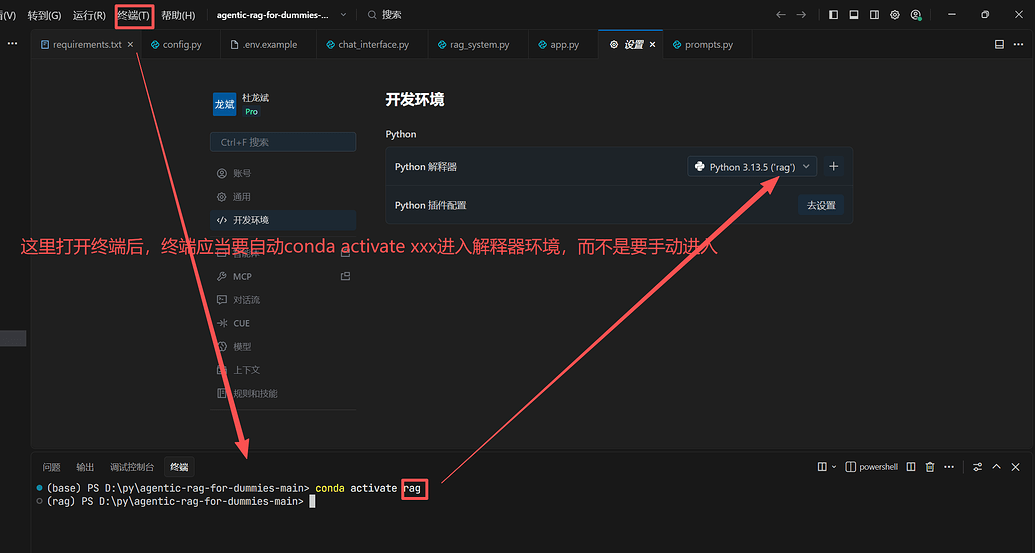Open MCP external link icon

pyautogui.click(x=345, y=276)
